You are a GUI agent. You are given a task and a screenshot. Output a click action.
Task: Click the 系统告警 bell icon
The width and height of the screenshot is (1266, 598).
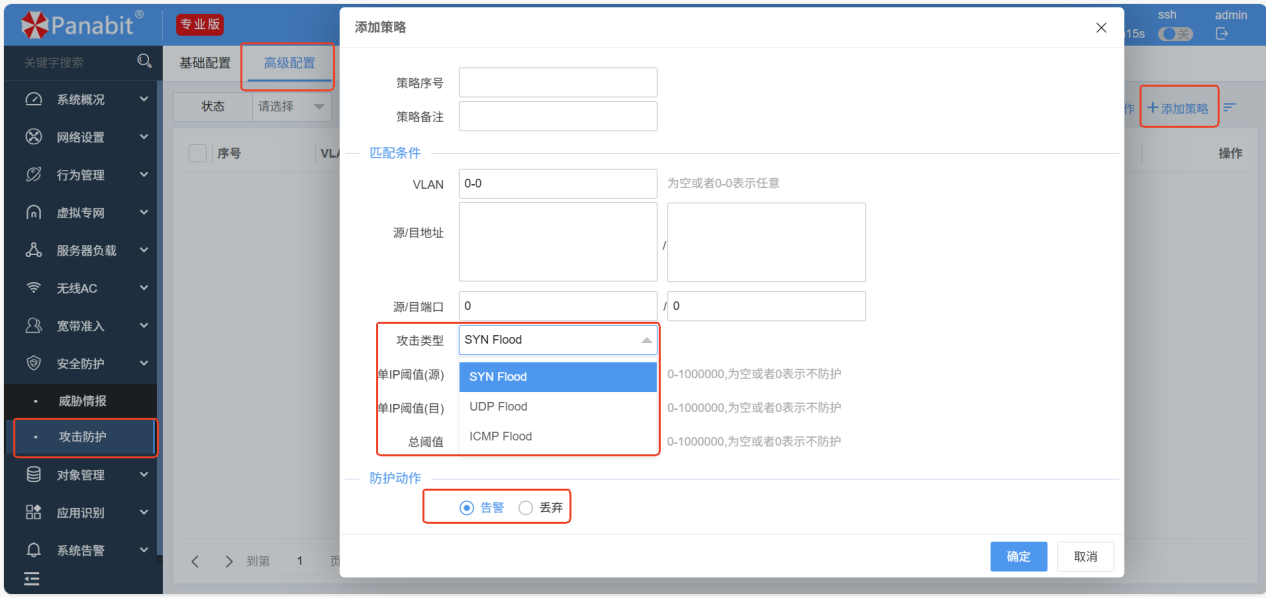(34, 550)
